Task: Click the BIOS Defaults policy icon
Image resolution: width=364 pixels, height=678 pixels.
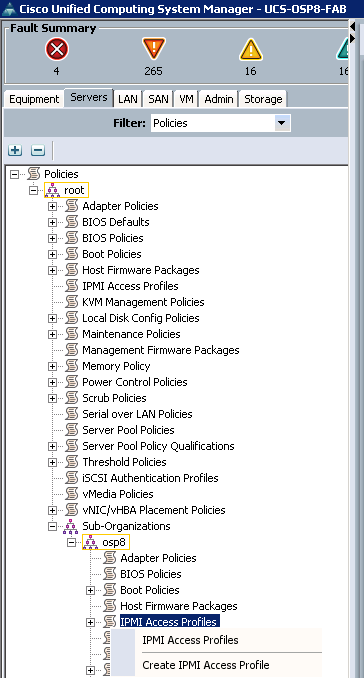Action: point(71,222)
